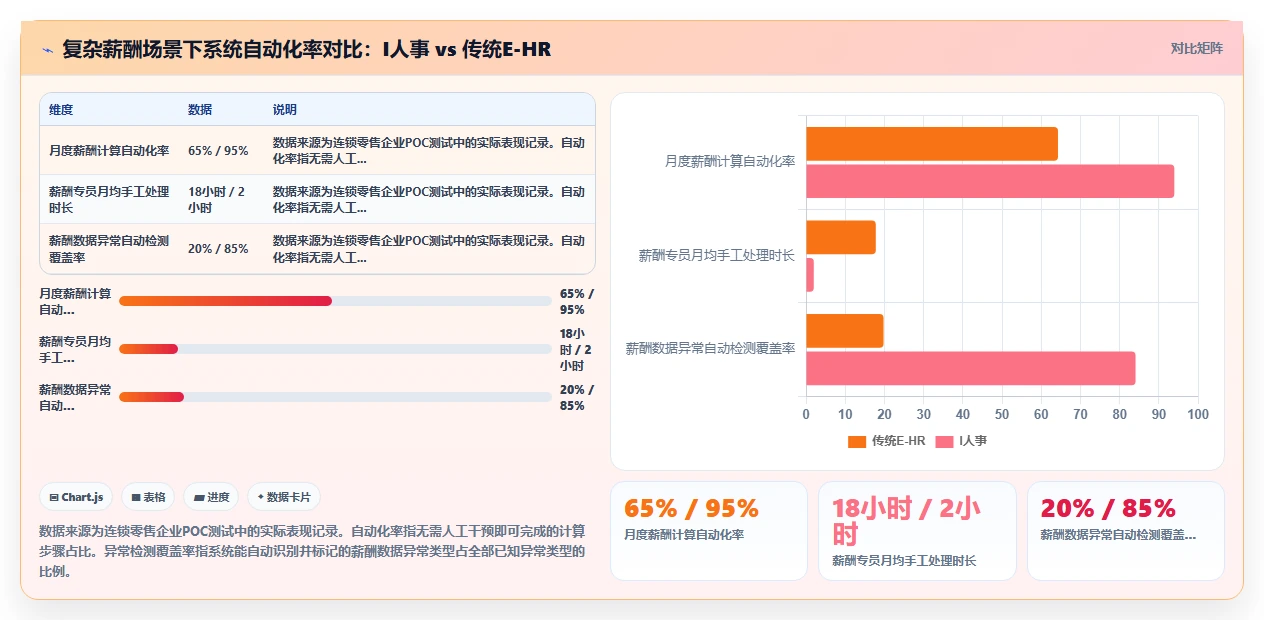Click the 说明 column header

285,110
